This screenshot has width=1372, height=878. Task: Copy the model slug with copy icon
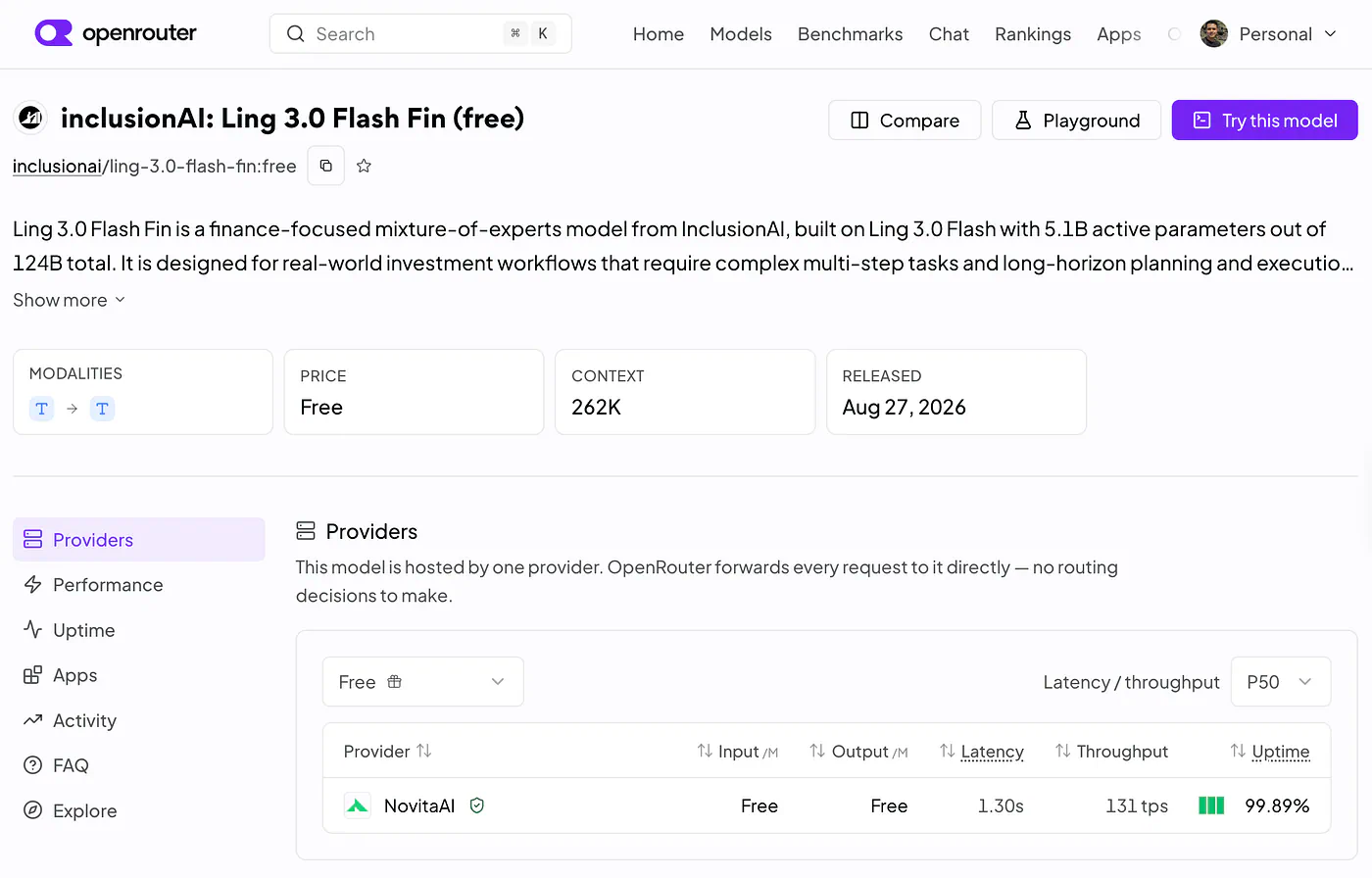[326, 166]
